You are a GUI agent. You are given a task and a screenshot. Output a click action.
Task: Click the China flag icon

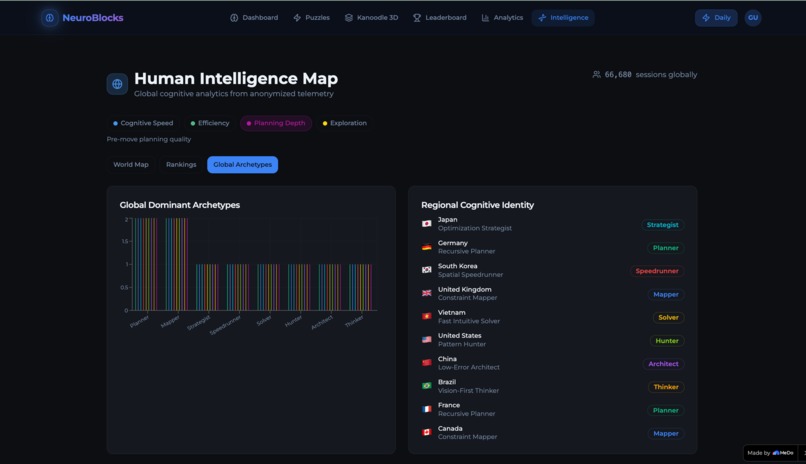[x=427, y=363]
